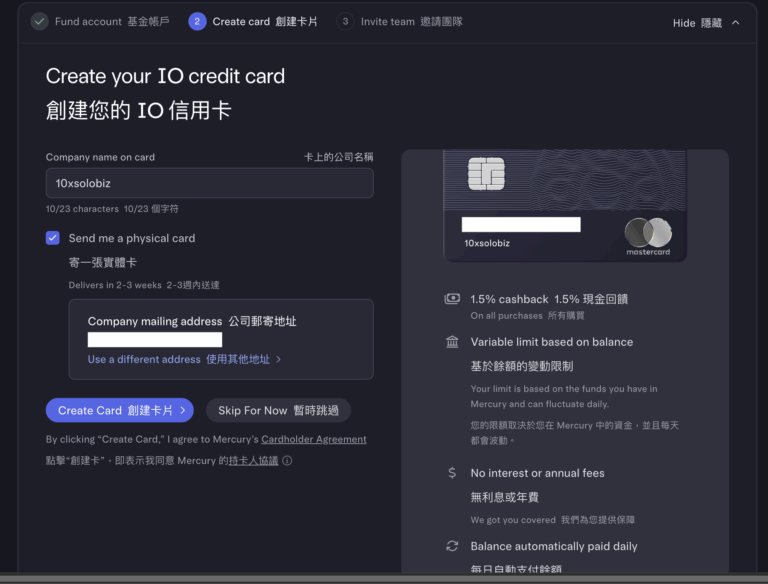Viewport: 768px width, 584px height.
Task: Click the info icon after cardholder agreement text
Action: [x=287, y=461]
